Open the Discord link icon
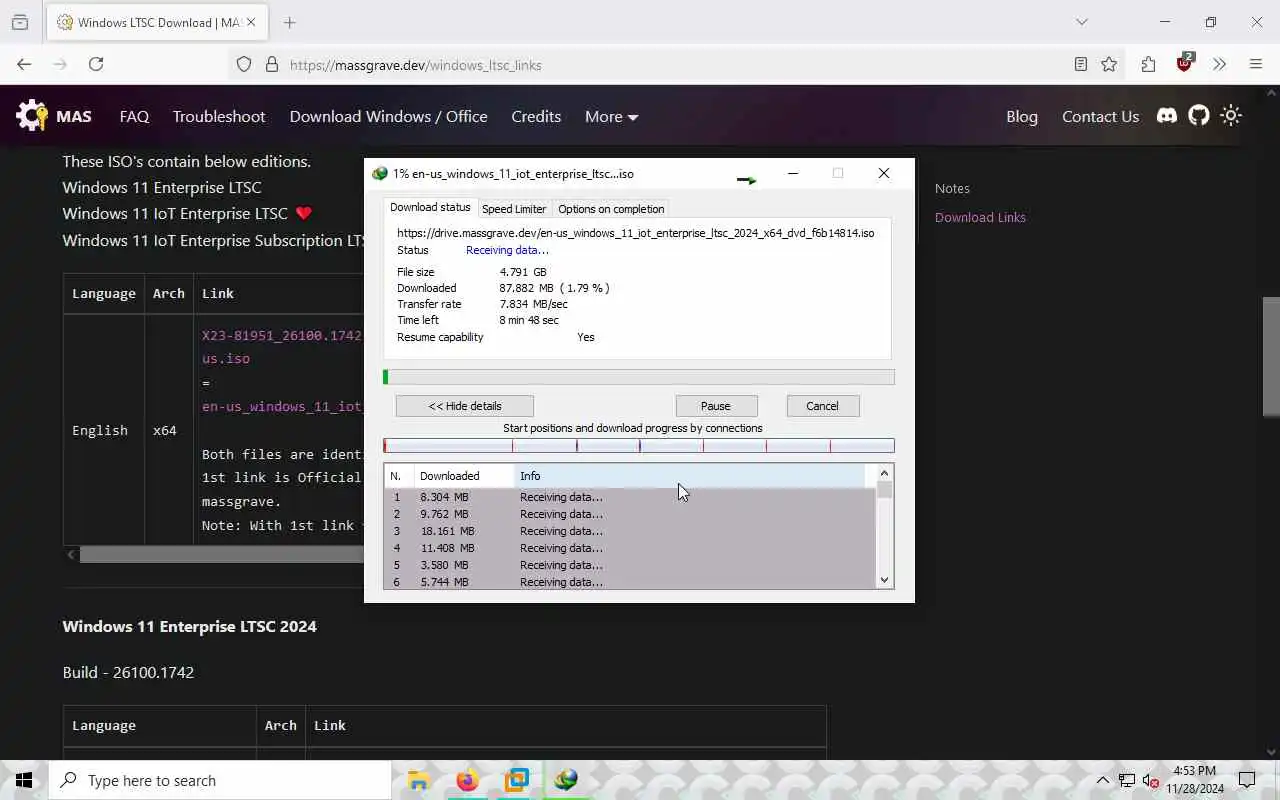The height and width of the screenshot is (800, 1280). 1167,116
